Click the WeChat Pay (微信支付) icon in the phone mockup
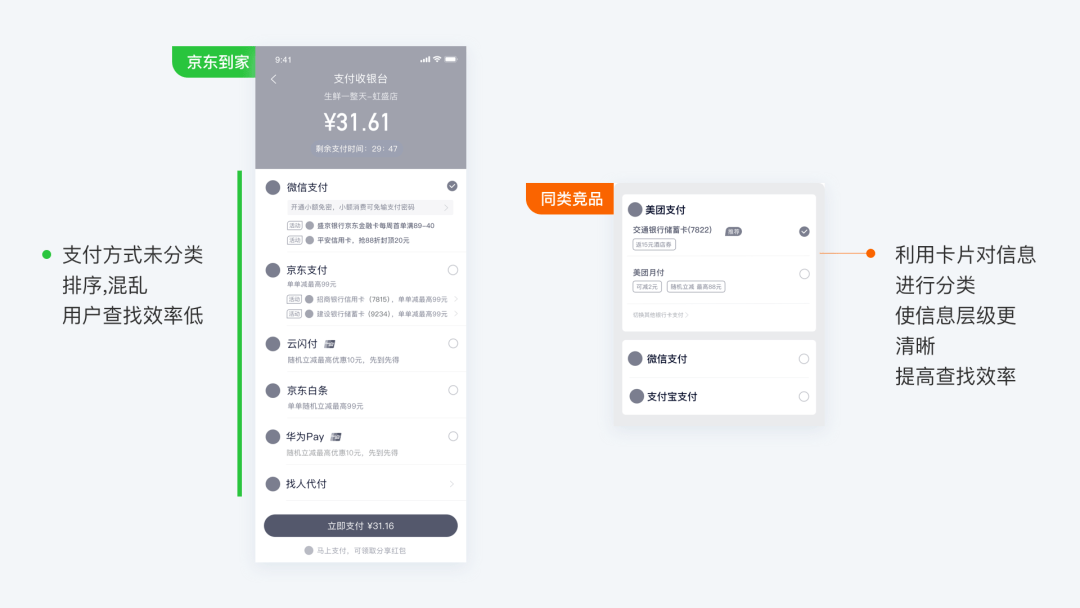Image resolution: width=1080 pixels, height=608 pixels. pos(273,187)
